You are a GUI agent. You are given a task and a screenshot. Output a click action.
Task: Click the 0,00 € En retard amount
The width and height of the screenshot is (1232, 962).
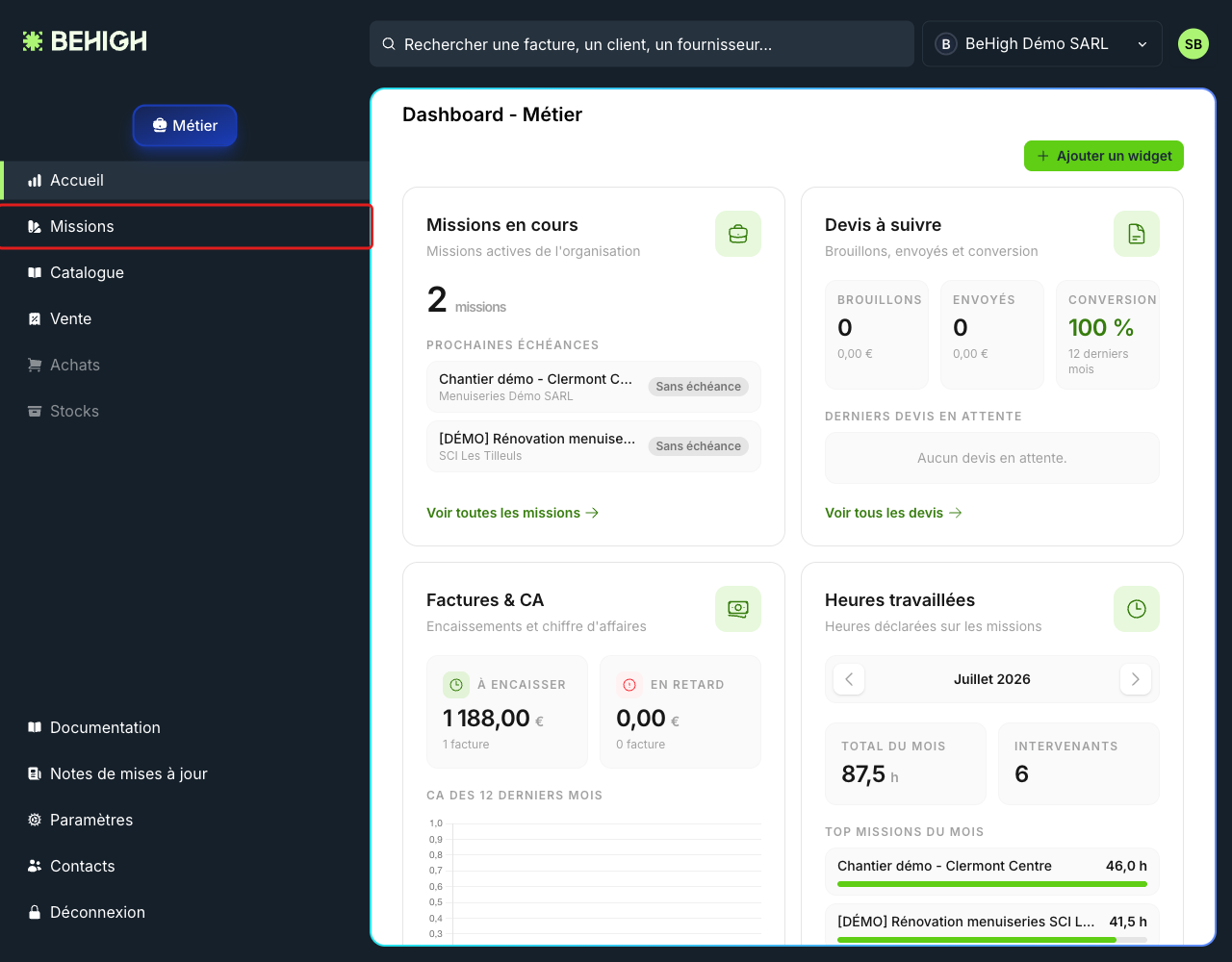point(648,719)
